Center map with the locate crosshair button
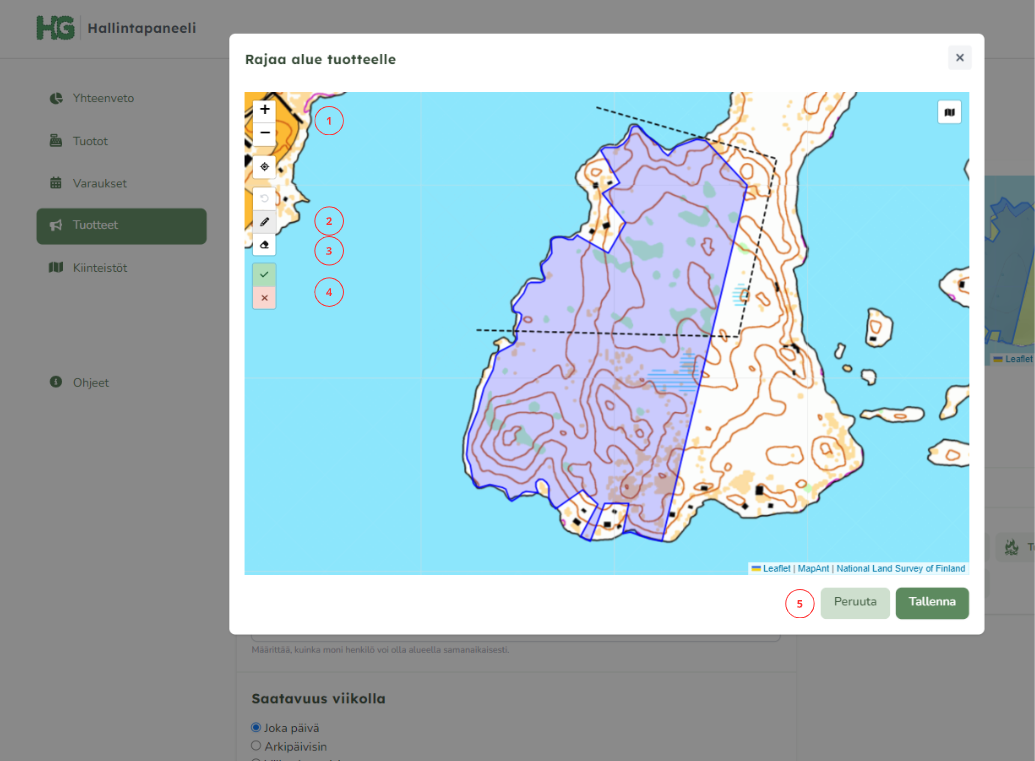The height and width of the screenshot is (761, 1035). (x=264, y=167)
